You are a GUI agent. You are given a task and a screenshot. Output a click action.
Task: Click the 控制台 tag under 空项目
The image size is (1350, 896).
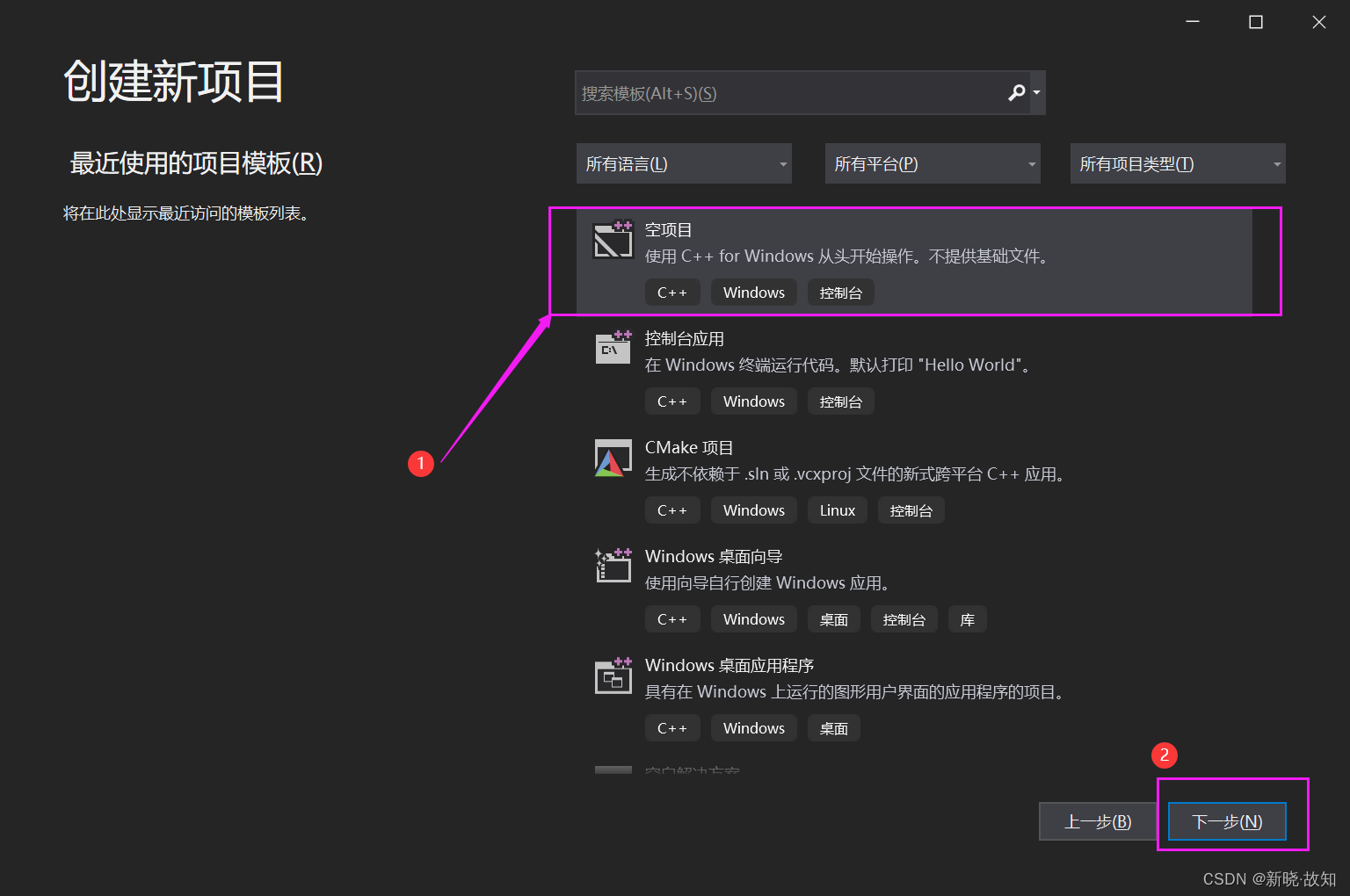(841, 293)
